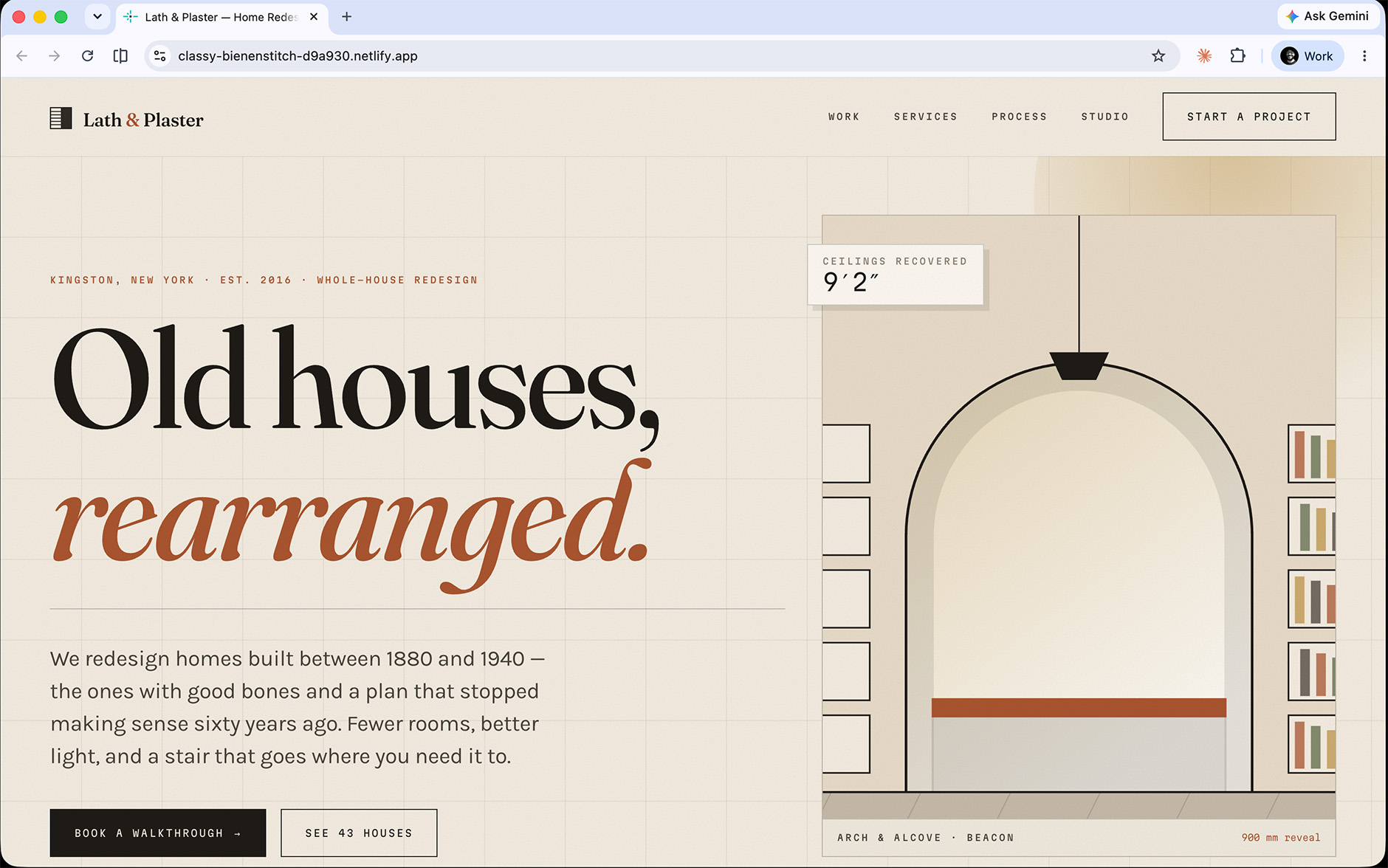This screenshot has width=1388, height=868.
Task: Click the 'Arch & Alcove · Beacon' caption
Action: coord(926,838)
